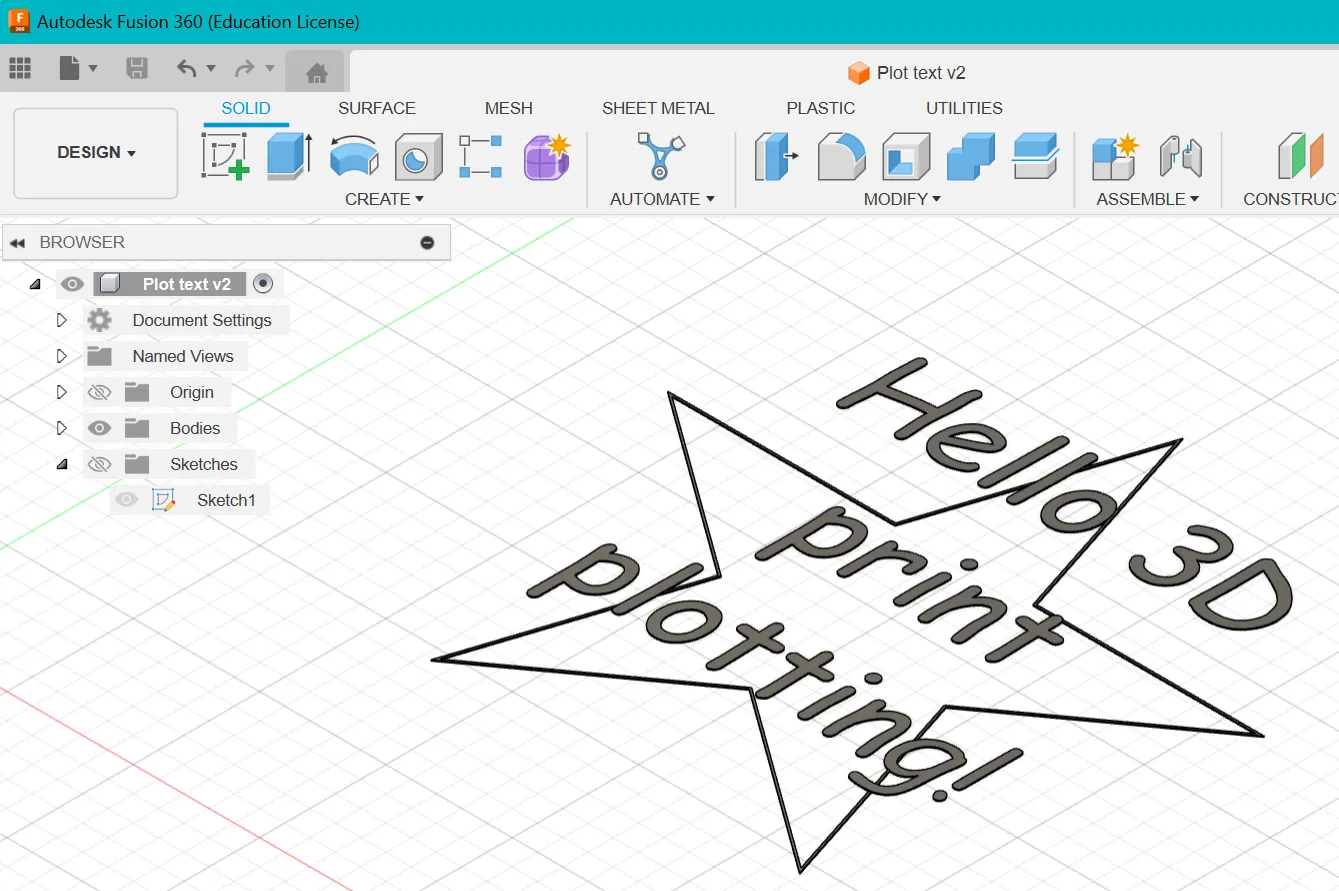Open the AUTOMATE dropdown menu
This screenshot has width=1339, height=891.
pyautogui.click(x=662, y=199)
